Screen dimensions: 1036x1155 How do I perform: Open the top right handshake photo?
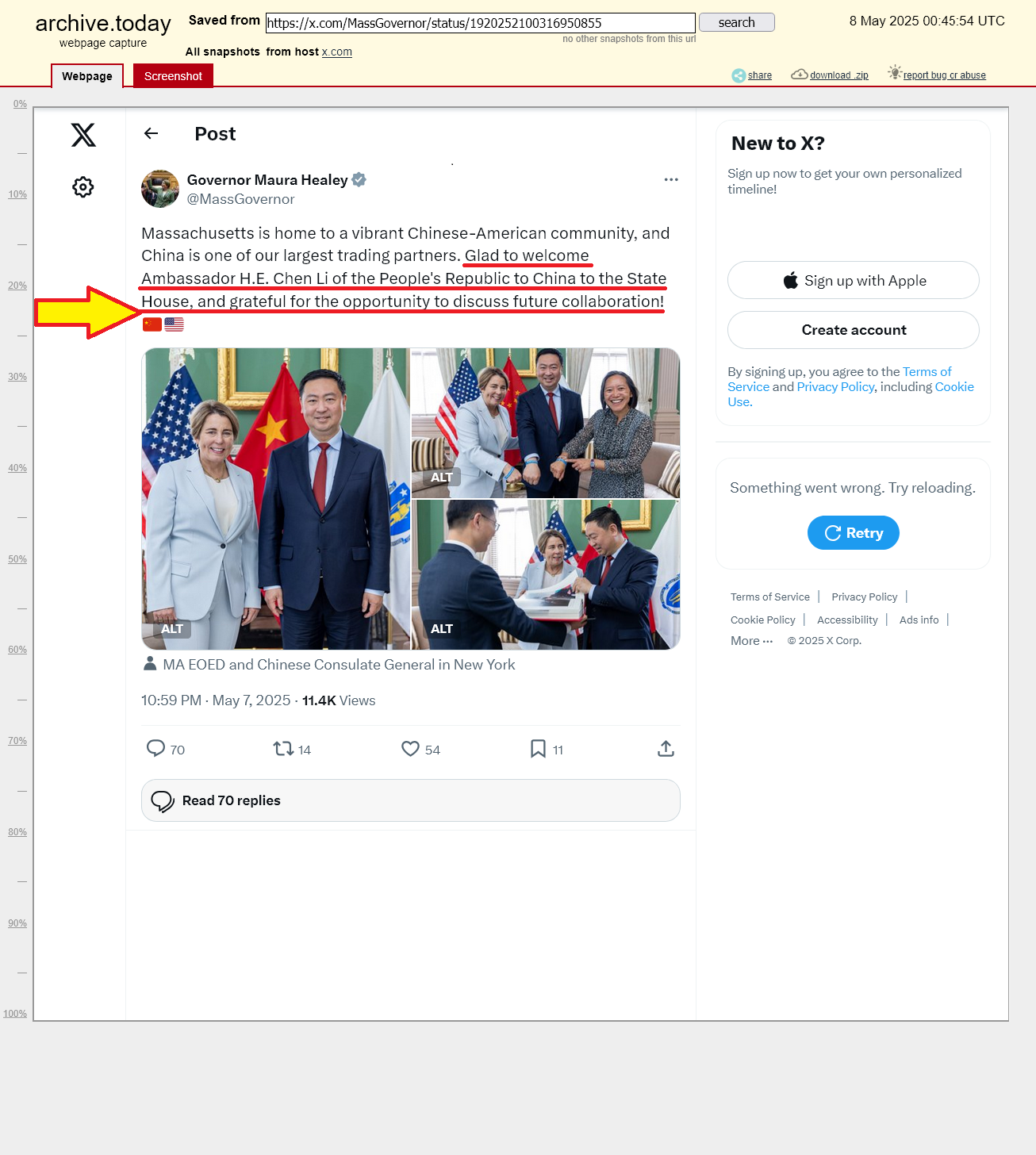click(546, 423)
